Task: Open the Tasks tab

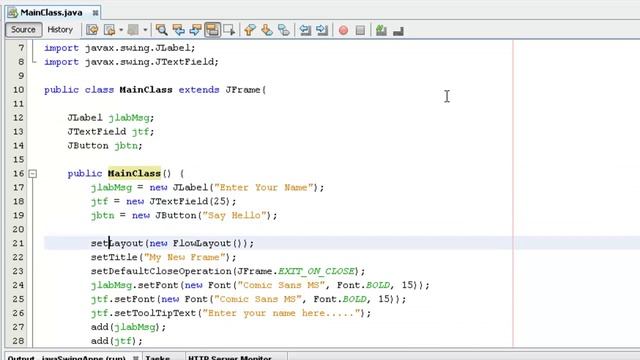Action: click(x=158, y=358)
